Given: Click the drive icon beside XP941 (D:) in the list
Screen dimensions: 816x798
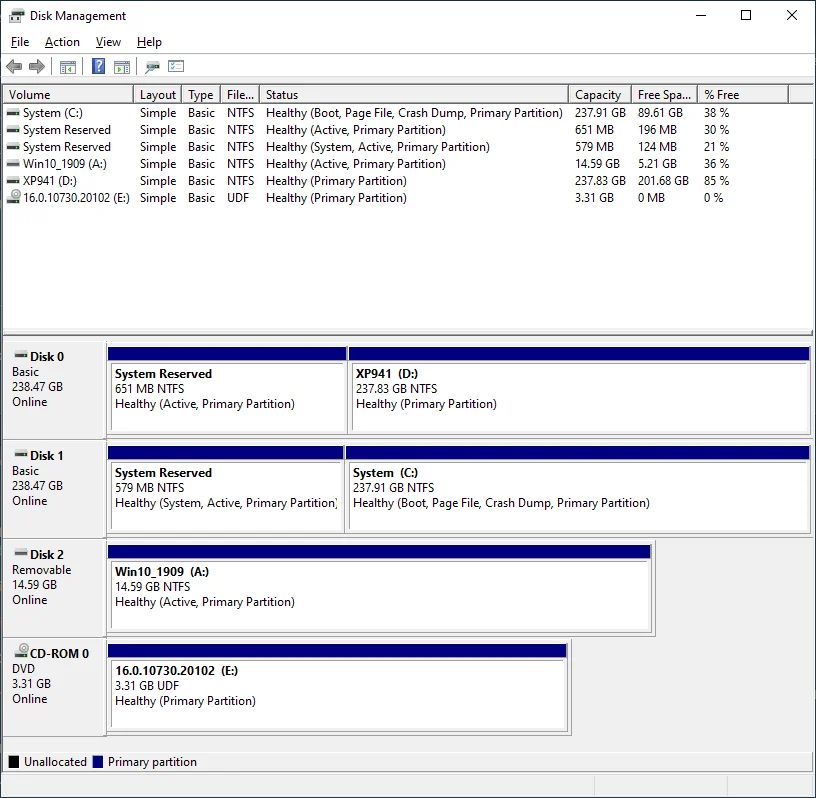Looking at the screenshot, I should [x=13, y=181].
